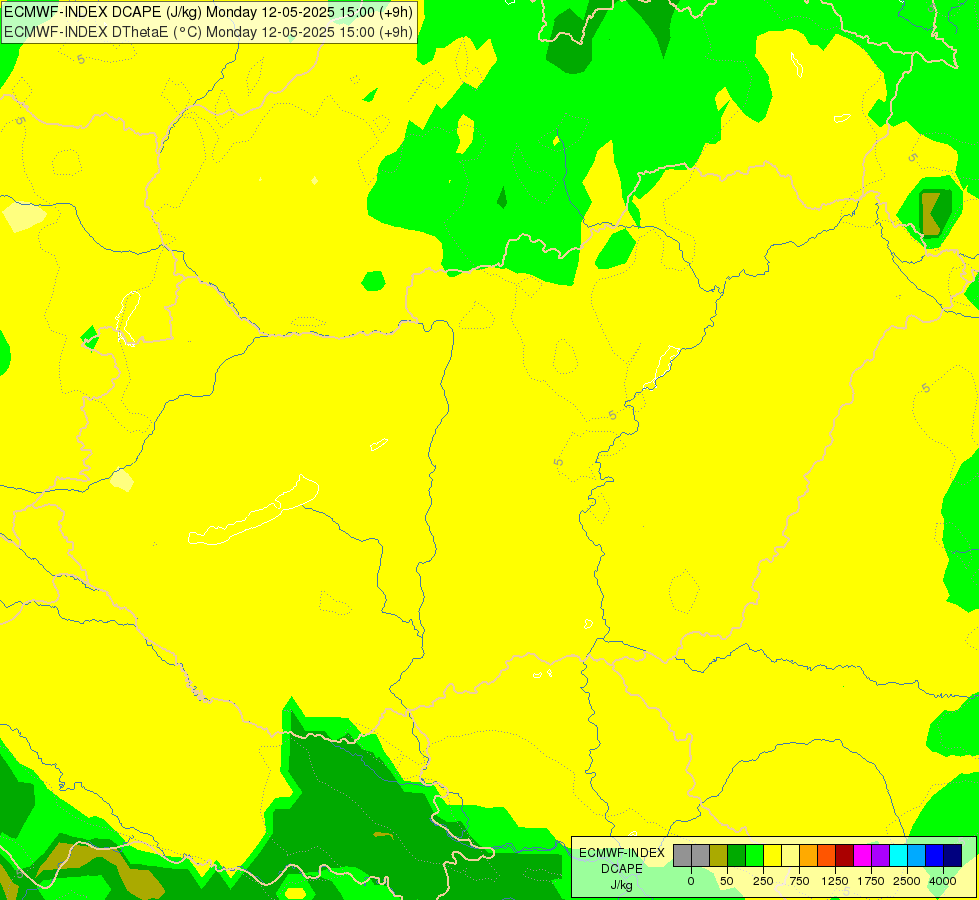Click the legend value 750
The height and width of the screenshot is (900, 979).
point(799,881)
